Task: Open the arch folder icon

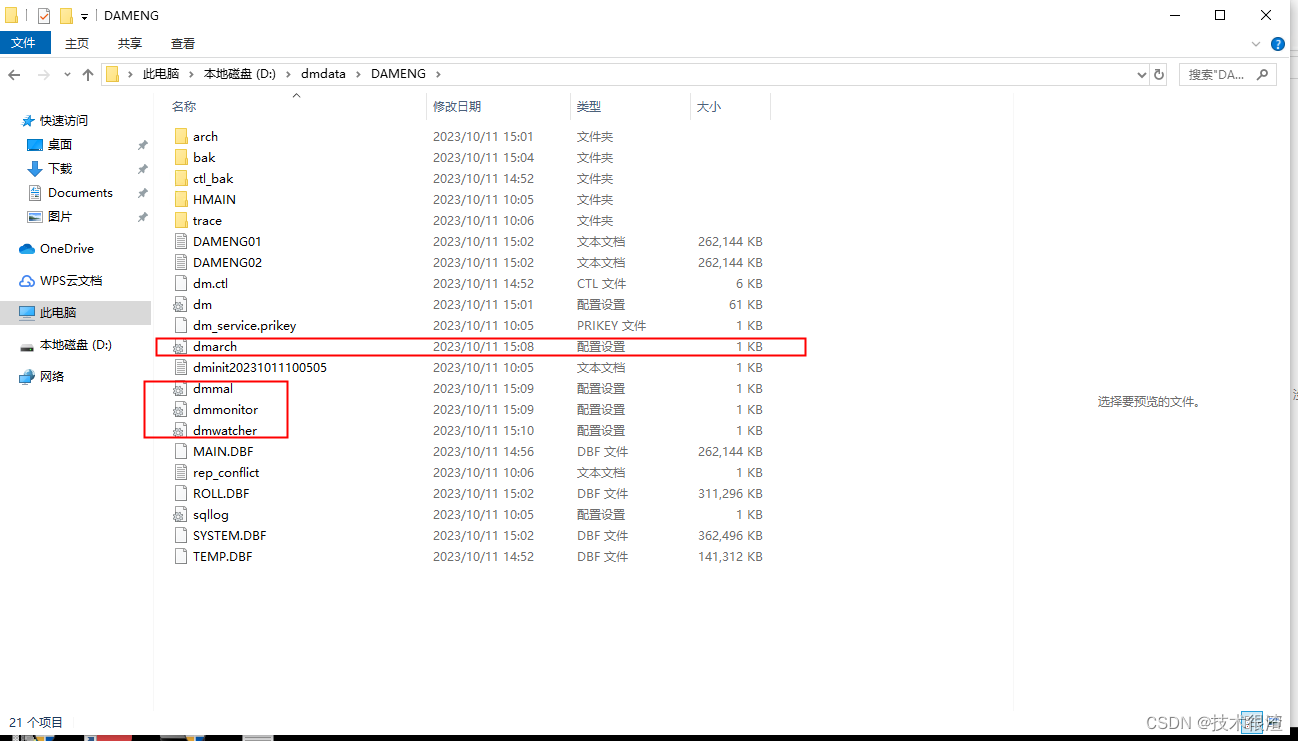Action: [x=181, y=136]
